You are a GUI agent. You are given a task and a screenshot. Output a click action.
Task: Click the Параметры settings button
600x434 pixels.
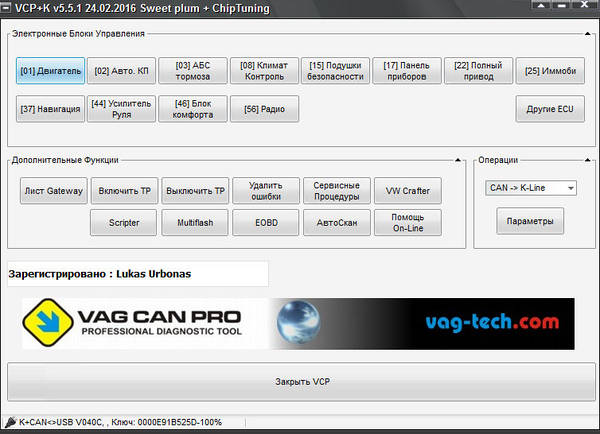(x=528, y=221)
